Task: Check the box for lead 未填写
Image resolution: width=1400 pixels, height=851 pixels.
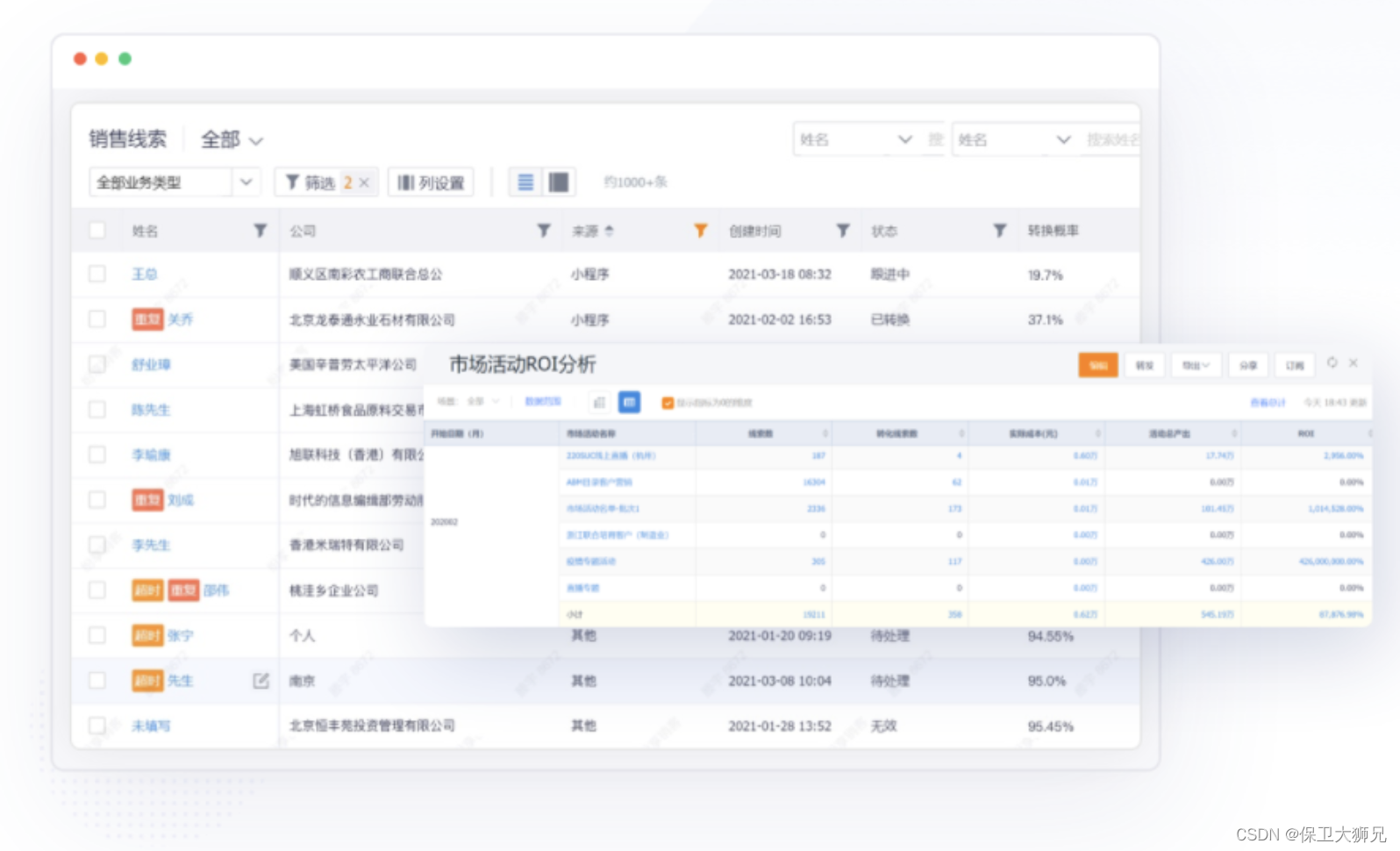Action: pos(97,726)
